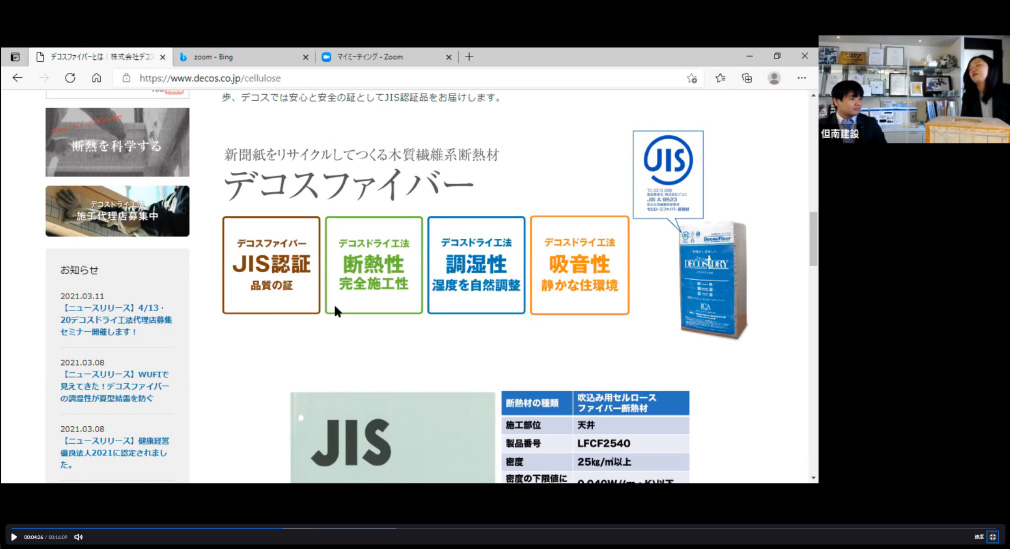Click the DECOS DRY bag image
Screen dimensions: 1010x549
coord(714,279)
